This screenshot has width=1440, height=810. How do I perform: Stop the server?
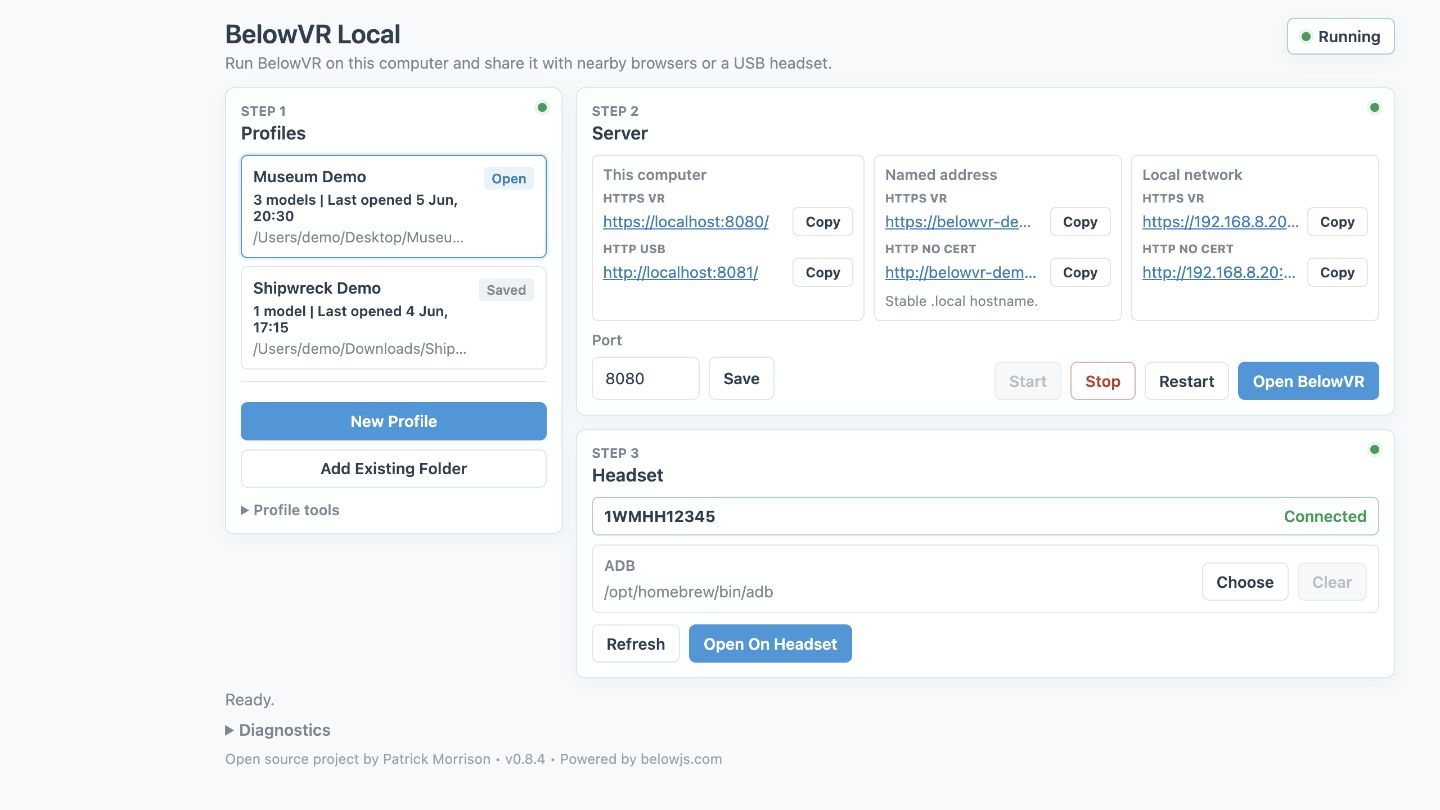(1102, 381)
